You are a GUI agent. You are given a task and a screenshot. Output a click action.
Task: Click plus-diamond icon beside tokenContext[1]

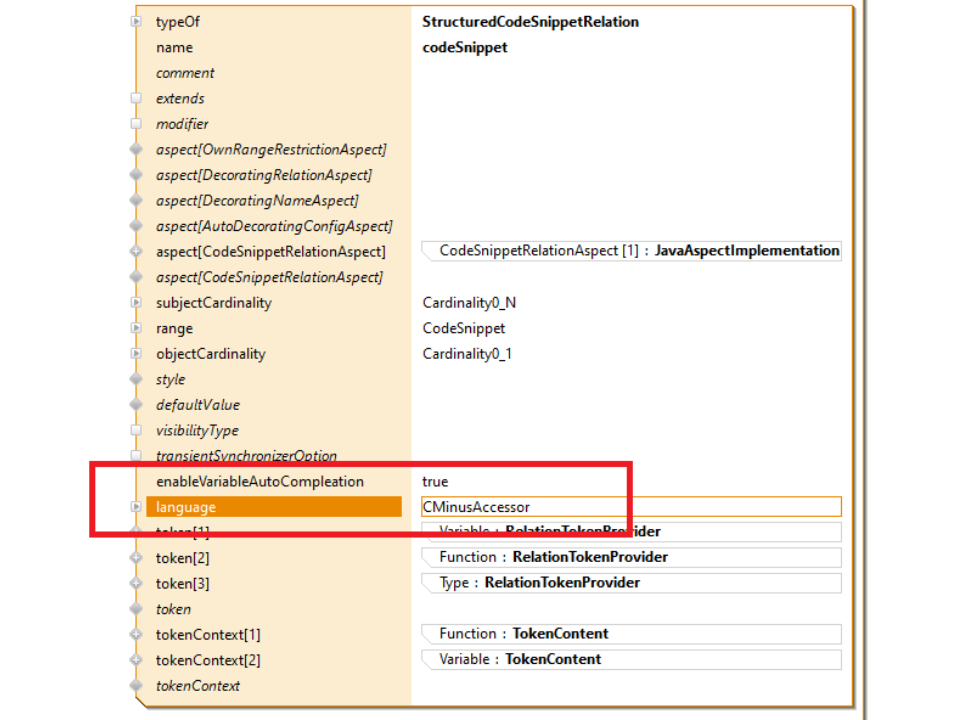[137, 635]
